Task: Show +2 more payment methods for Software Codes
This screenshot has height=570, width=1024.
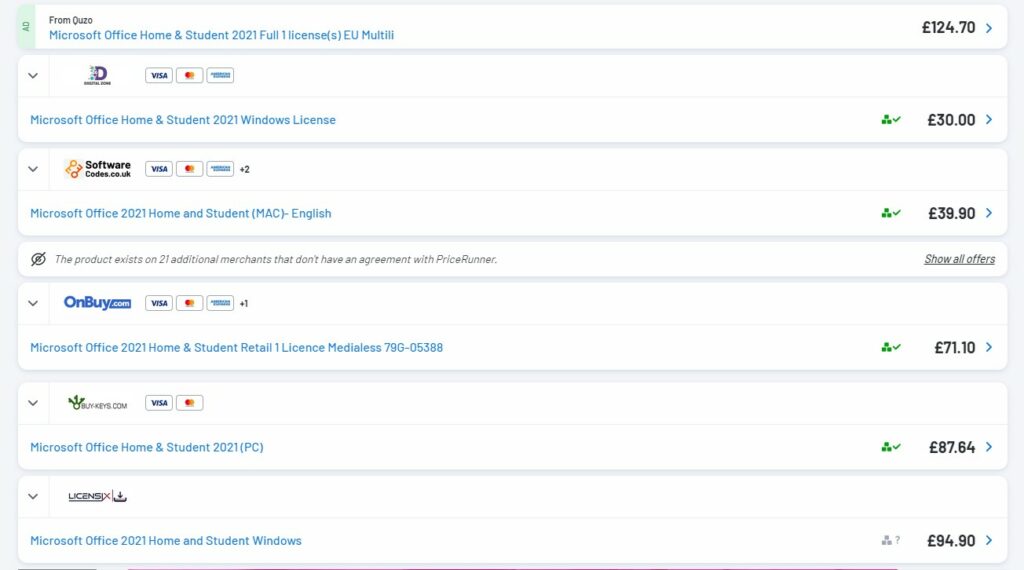Action: tap(244, 169)
